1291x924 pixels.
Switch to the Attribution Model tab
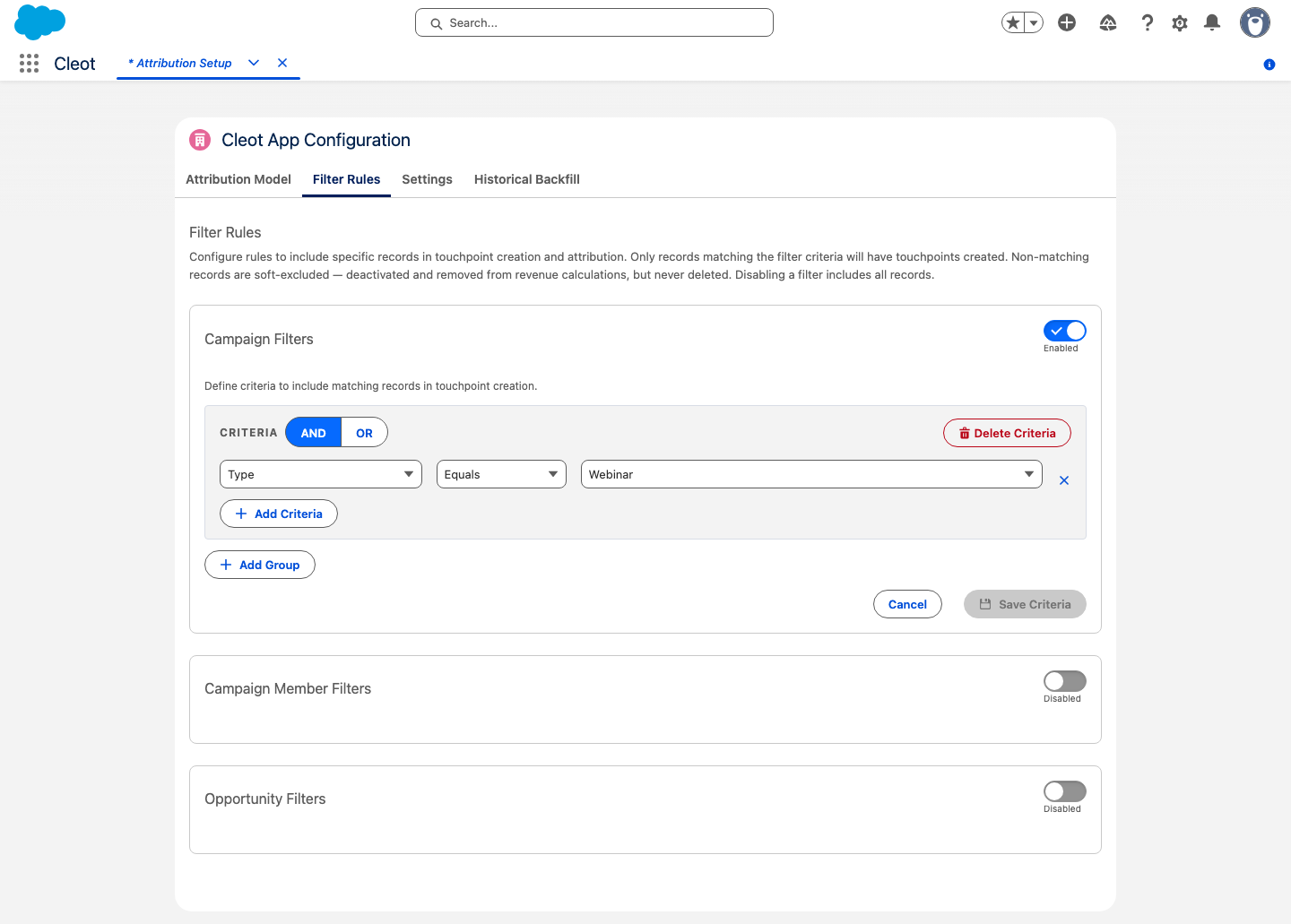pos(238,179)
